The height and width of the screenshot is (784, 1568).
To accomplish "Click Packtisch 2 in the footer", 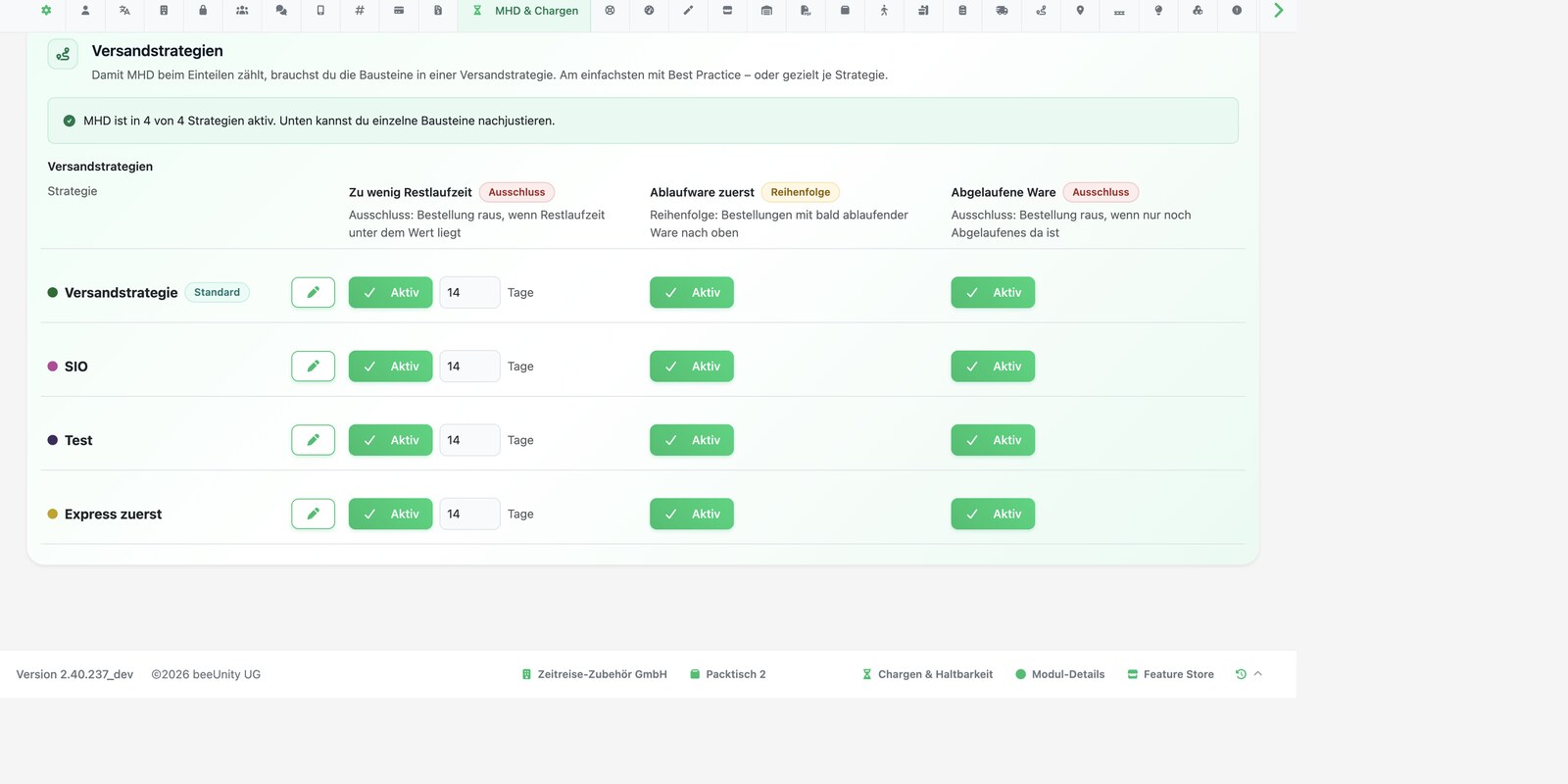I will tap(728, 674).
